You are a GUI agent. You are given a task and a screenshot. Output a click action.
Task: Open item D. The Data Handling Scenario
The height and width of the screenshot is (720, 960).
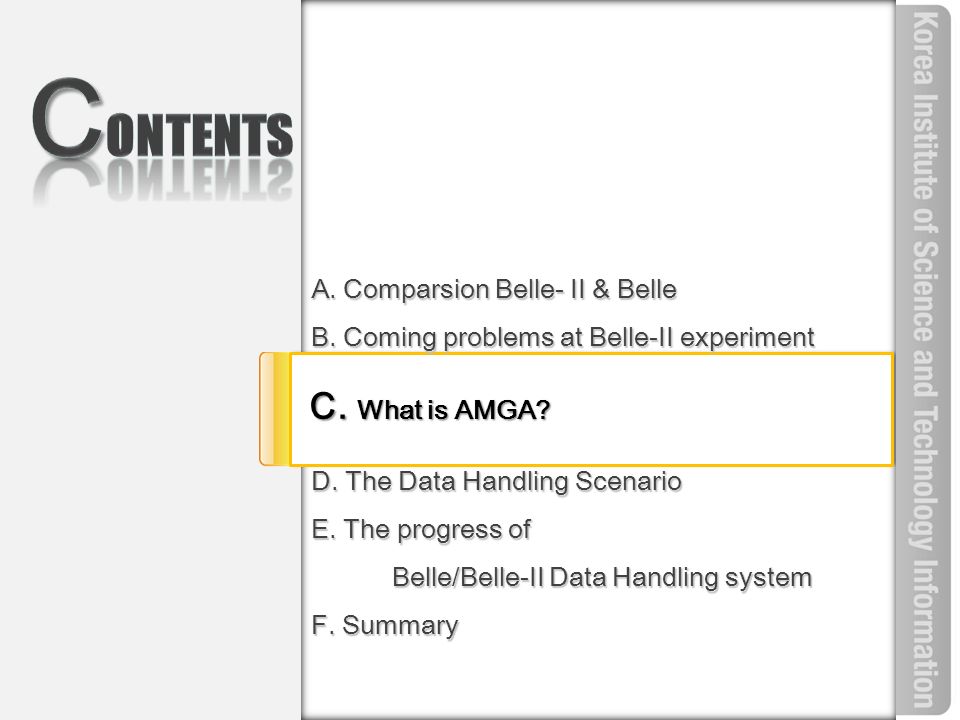497,481
